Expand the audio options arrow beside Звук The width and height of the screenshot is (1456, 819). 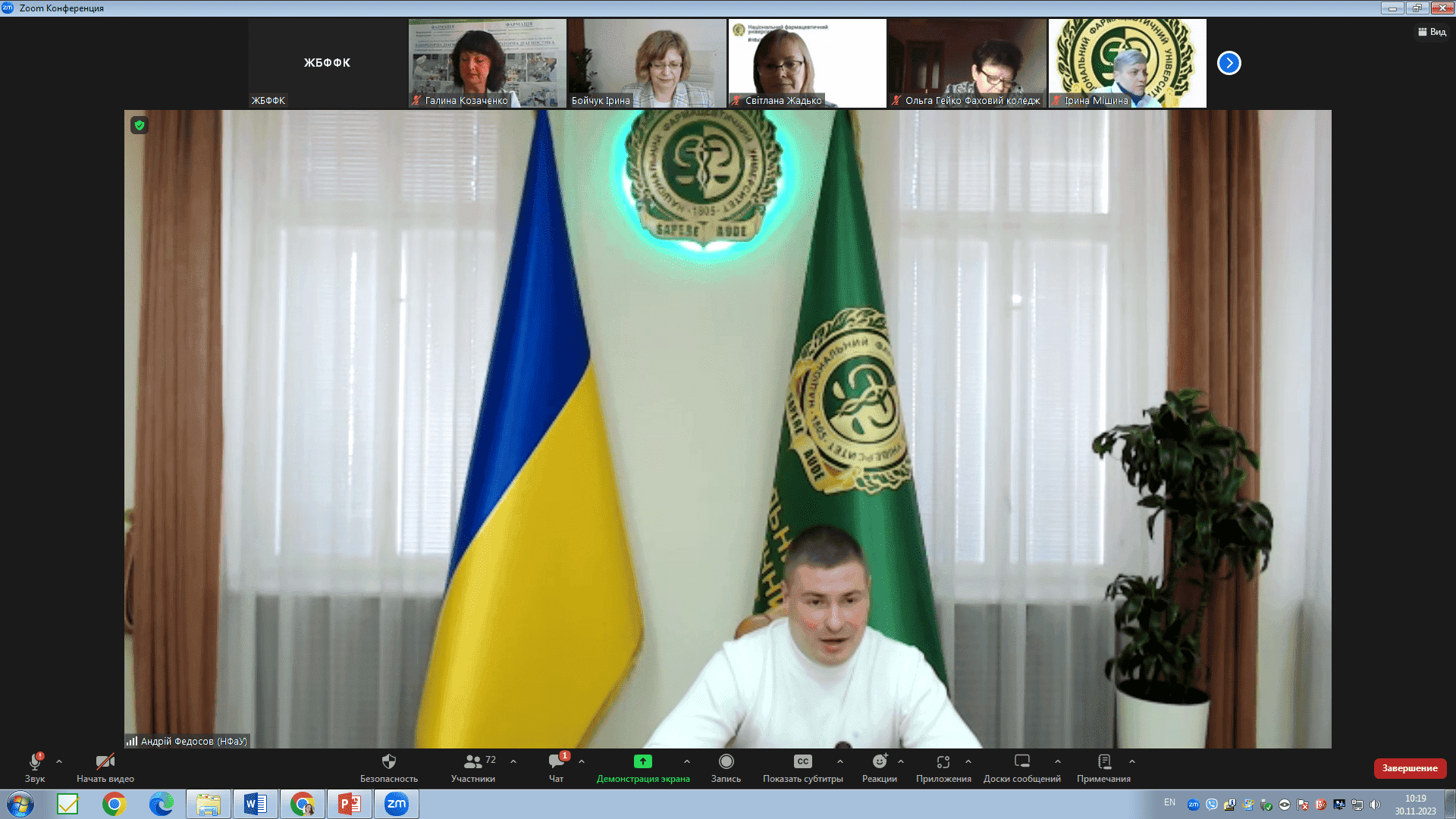click(59, 761)
